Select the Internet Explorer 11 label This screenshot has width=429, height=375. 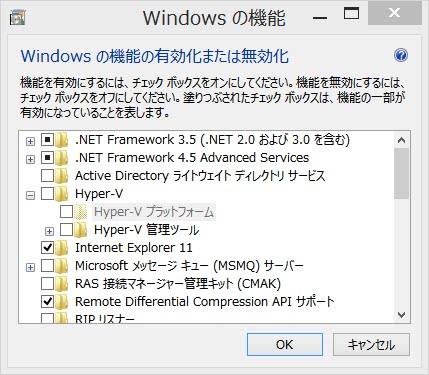(x=134, y=248)
